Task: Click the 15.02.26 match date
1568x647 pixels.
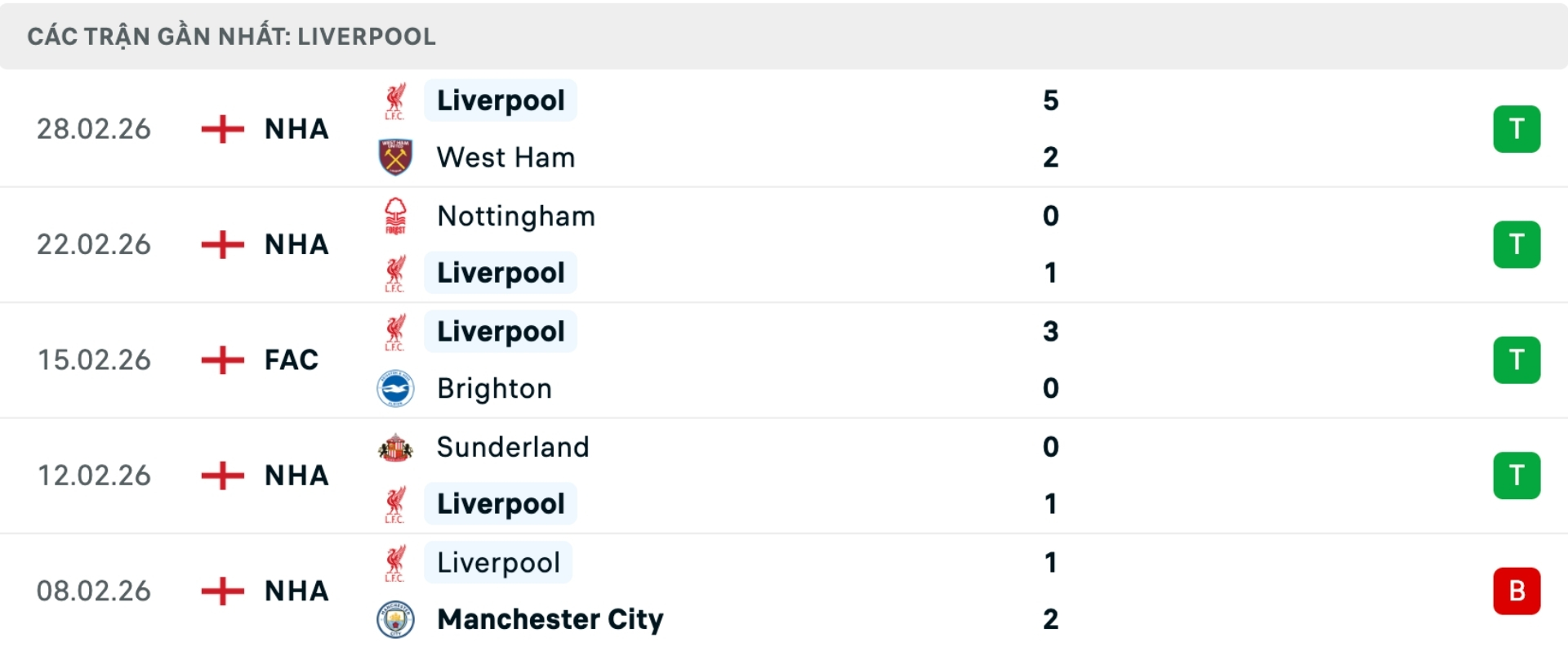Action: pyautogui.click(x=94, y=359)
